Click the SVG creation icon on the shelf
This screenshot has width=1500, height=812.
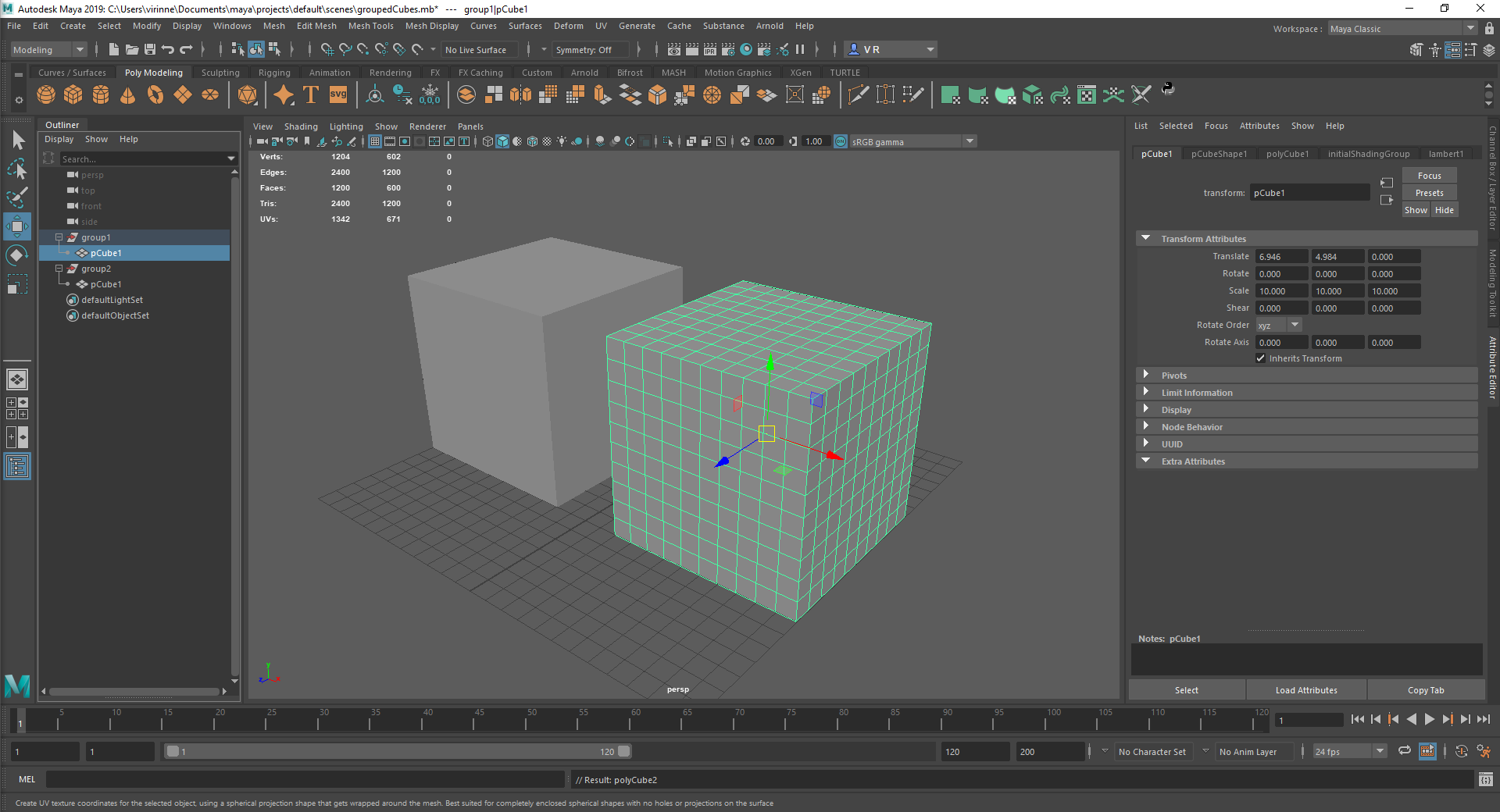337,94
